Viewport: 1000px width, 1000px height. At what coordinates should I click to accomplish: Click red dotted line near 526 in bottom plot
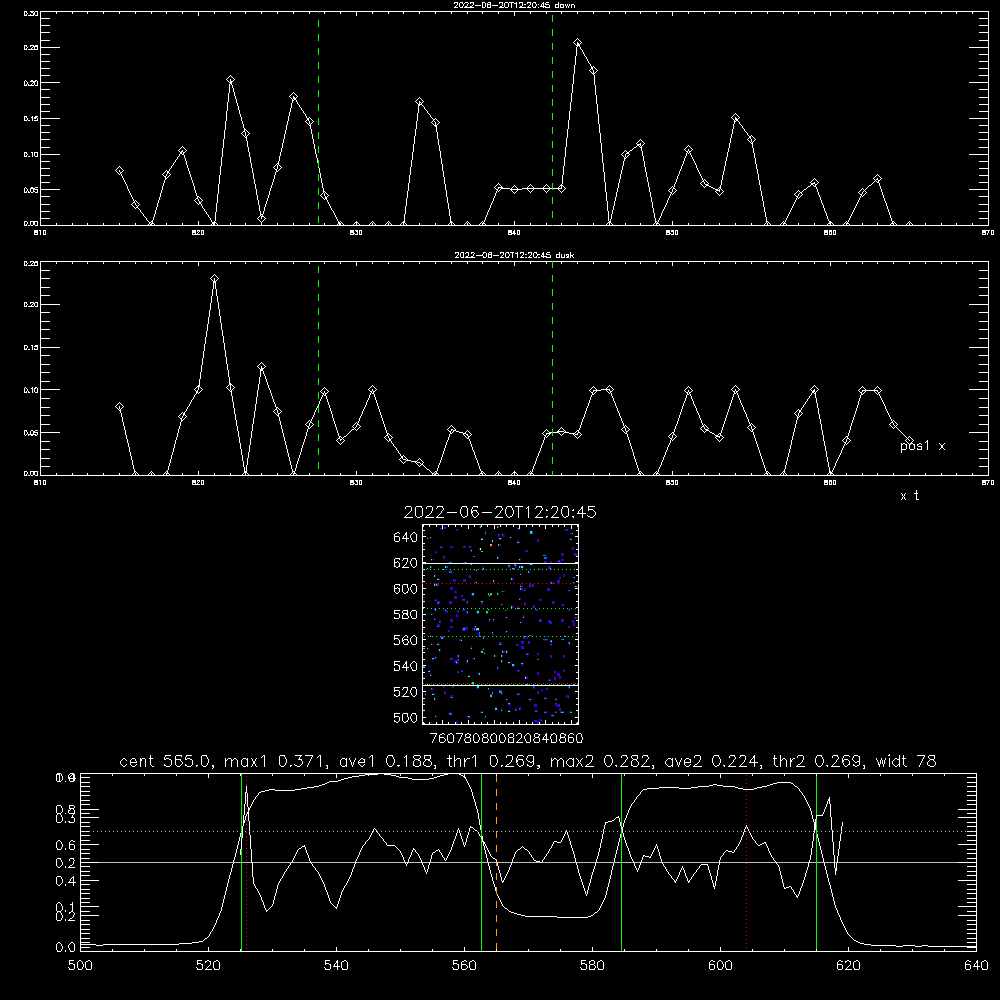246,862
